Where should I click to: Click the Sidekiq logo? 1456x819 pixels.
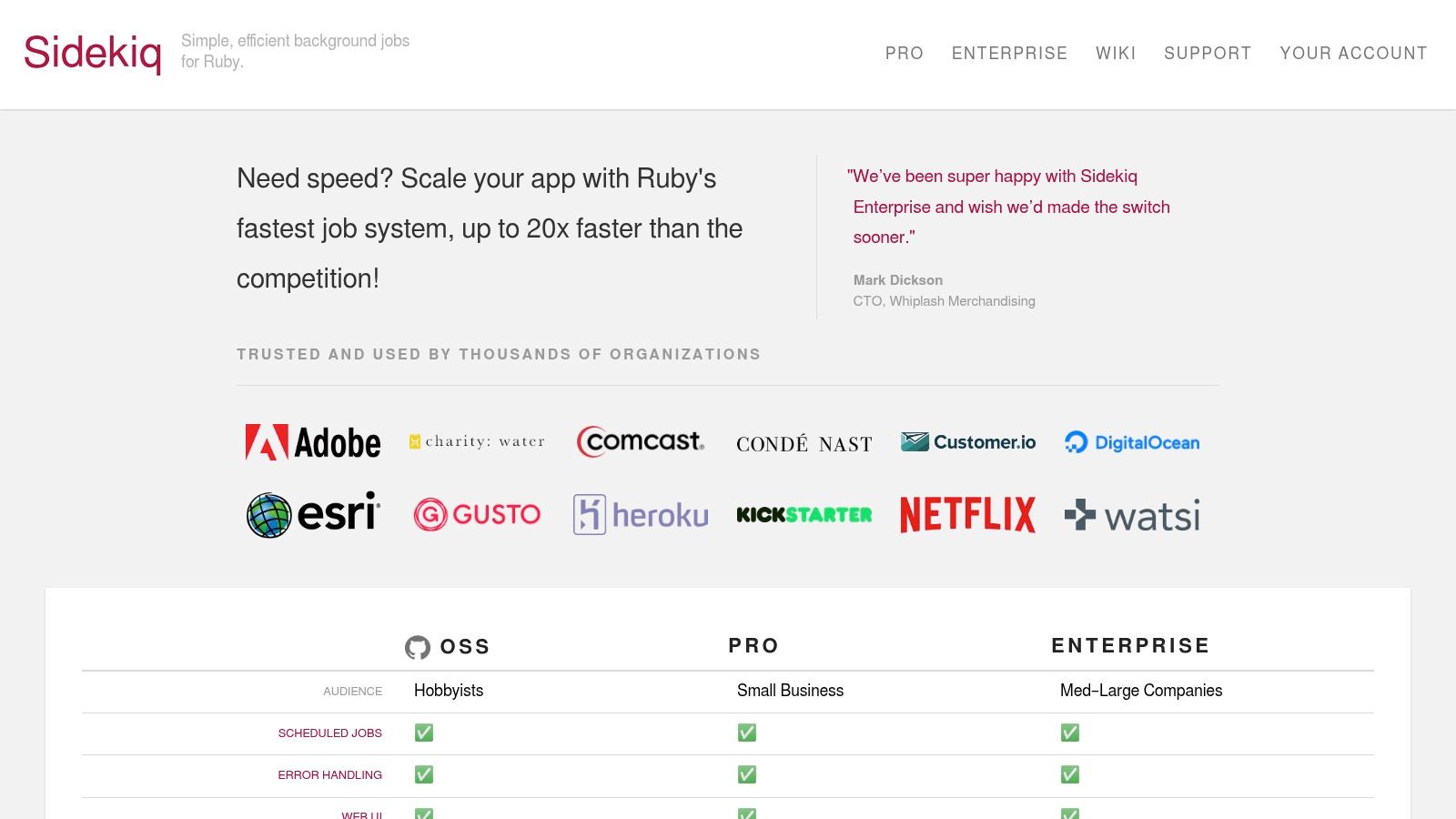coord(93,53)
